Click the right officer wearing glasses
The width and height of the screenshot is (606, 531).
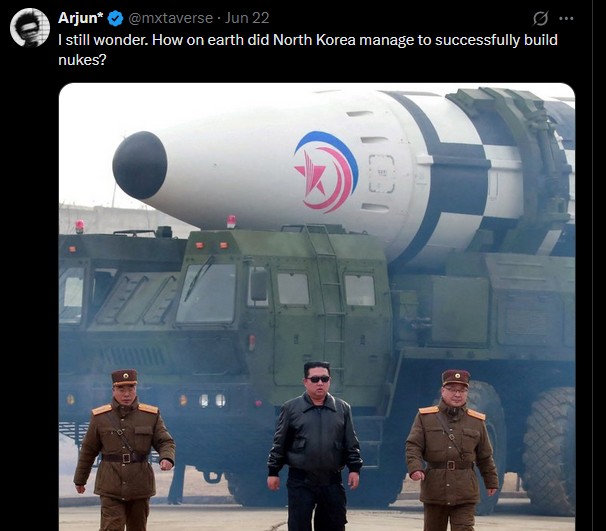pos(452,450)
